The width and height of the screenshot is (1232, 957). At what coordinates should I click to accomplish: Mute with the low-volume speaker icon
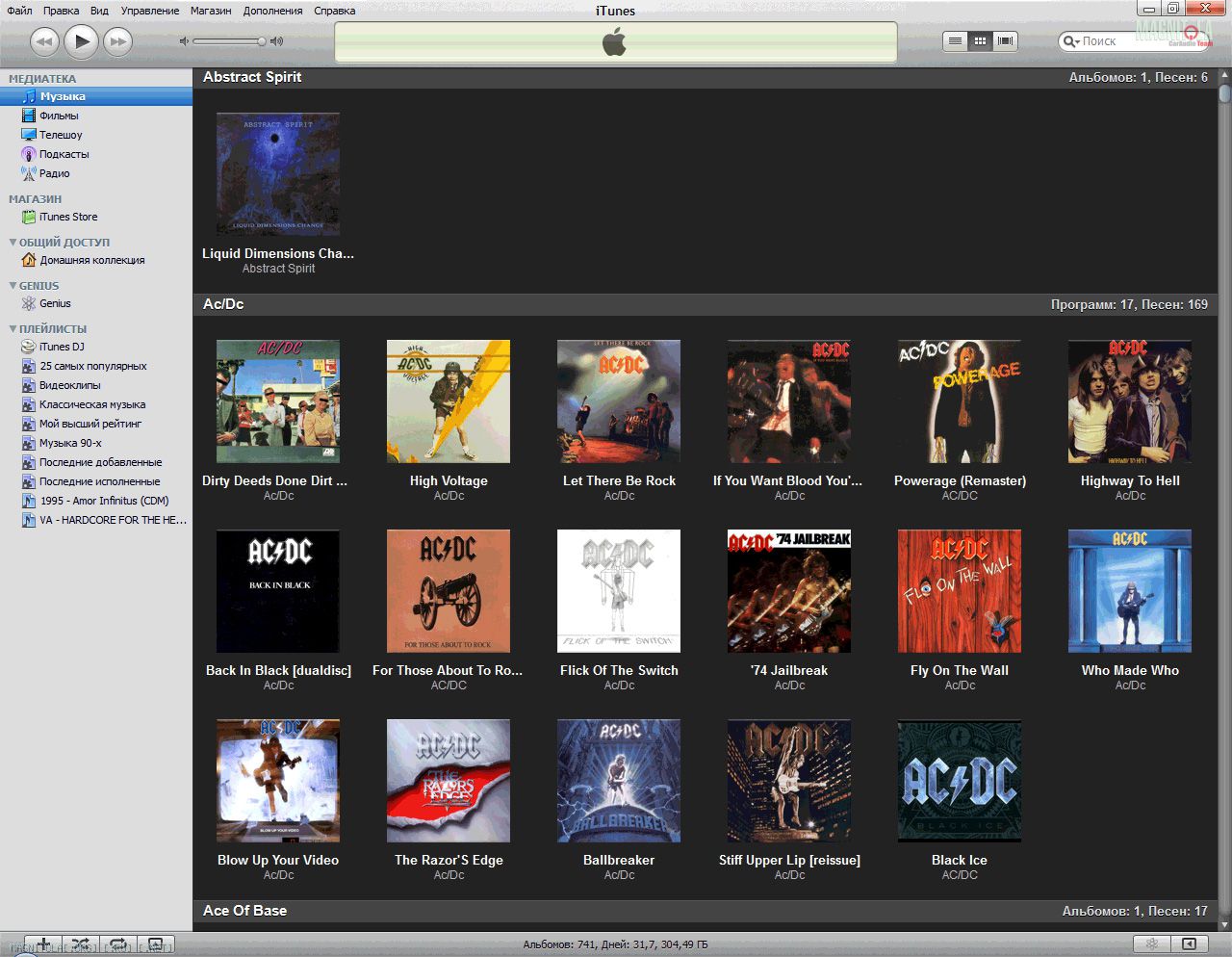click(184, 41)
